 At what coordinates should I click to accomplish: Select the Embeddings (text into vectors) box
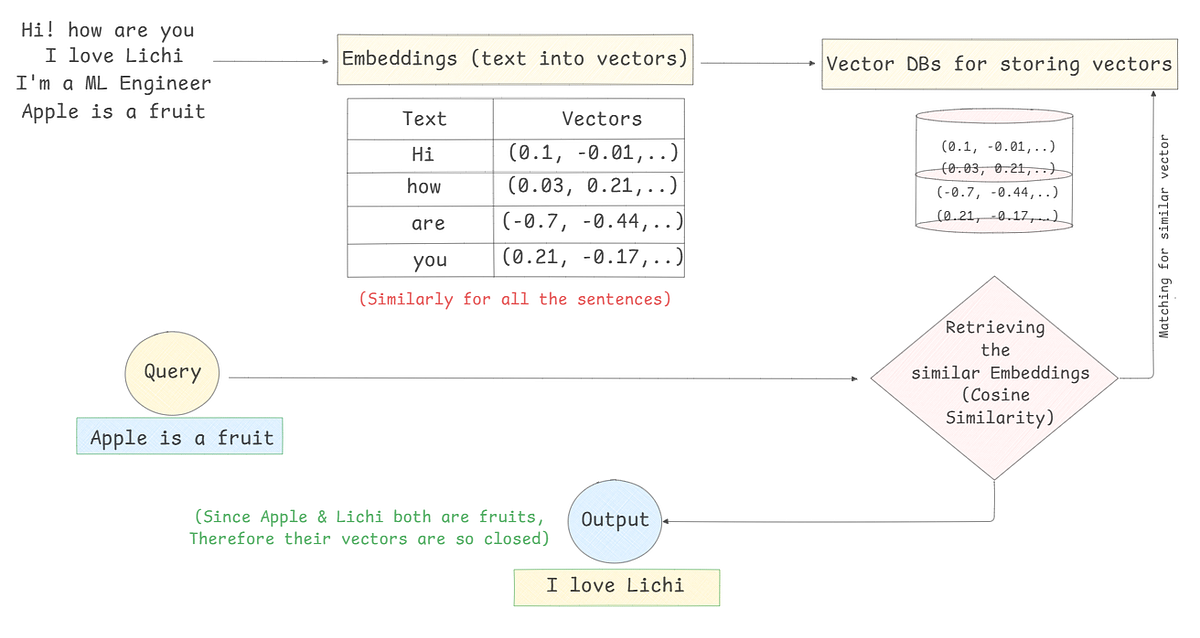(x=515, y=59)
